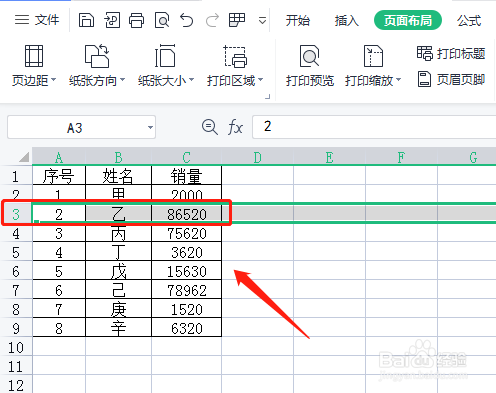
Task: Click the 打印区域 print area icon
Action: pos(235,56)
